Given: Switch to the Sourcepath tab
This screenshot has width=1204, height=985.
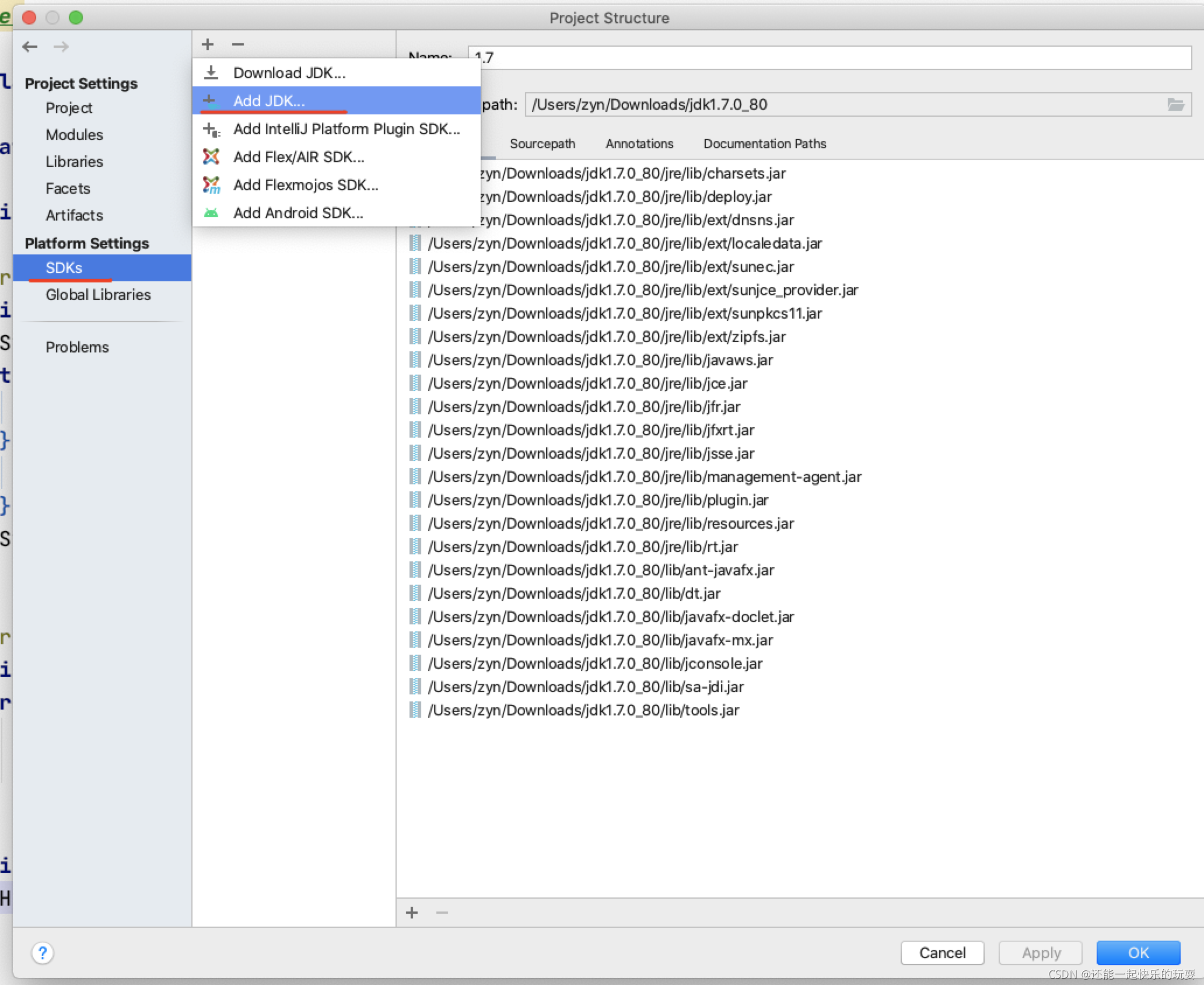Looking at the screenshot, I should (x=542, y=144).
